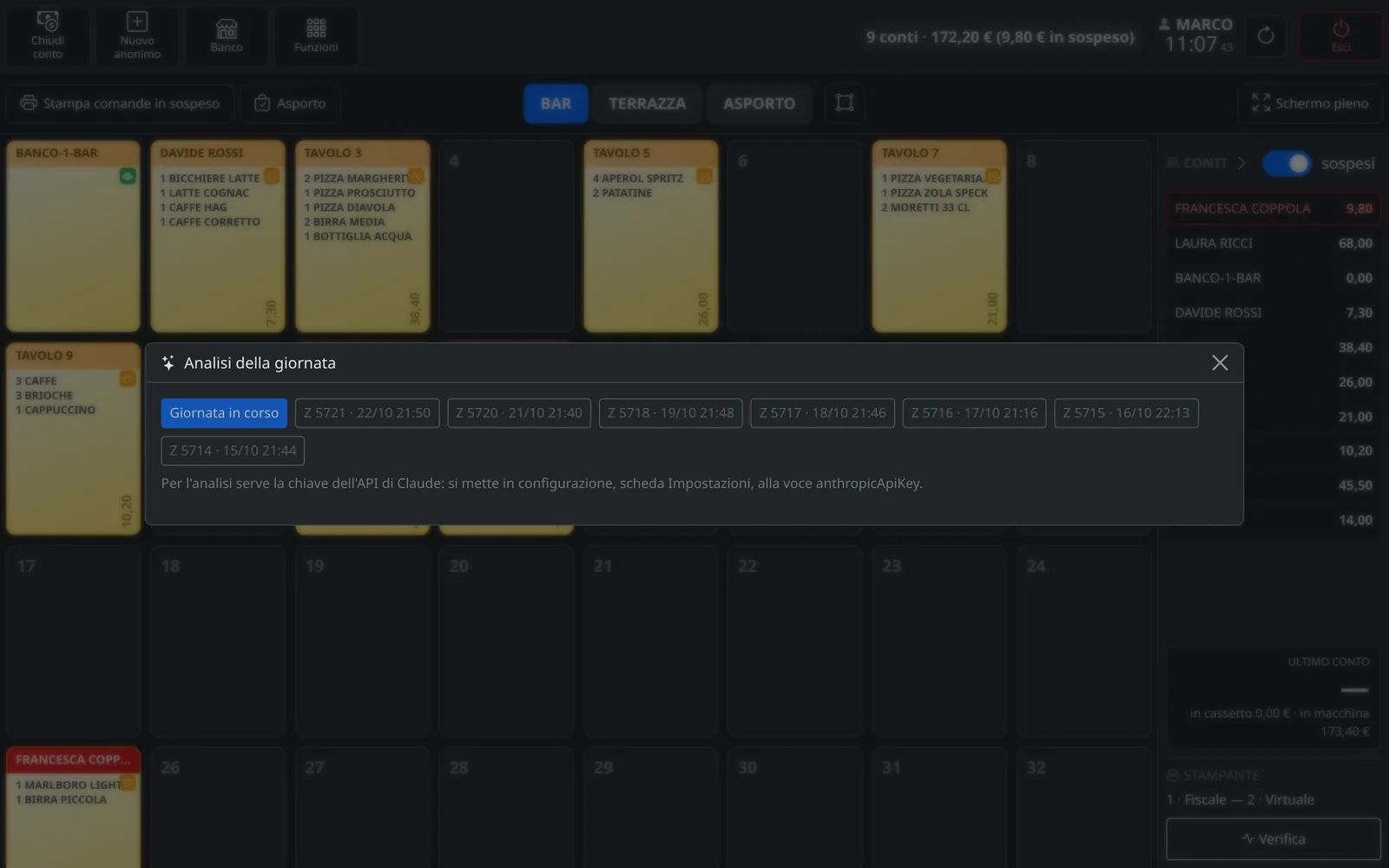Image resolution: width=1389 pixels, height=868 pixels.
Task: Pick closure Z 5717 of 18/10
Action: coord(823,413)
